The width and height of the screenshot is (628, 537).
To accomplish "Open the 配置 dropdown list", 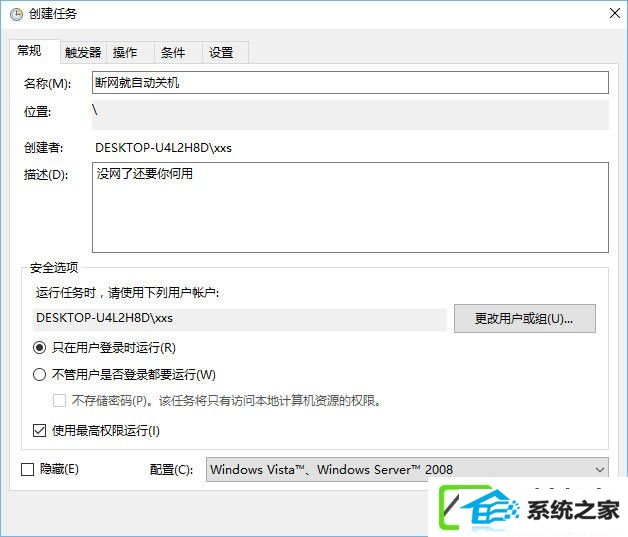I will coord(407,469).
